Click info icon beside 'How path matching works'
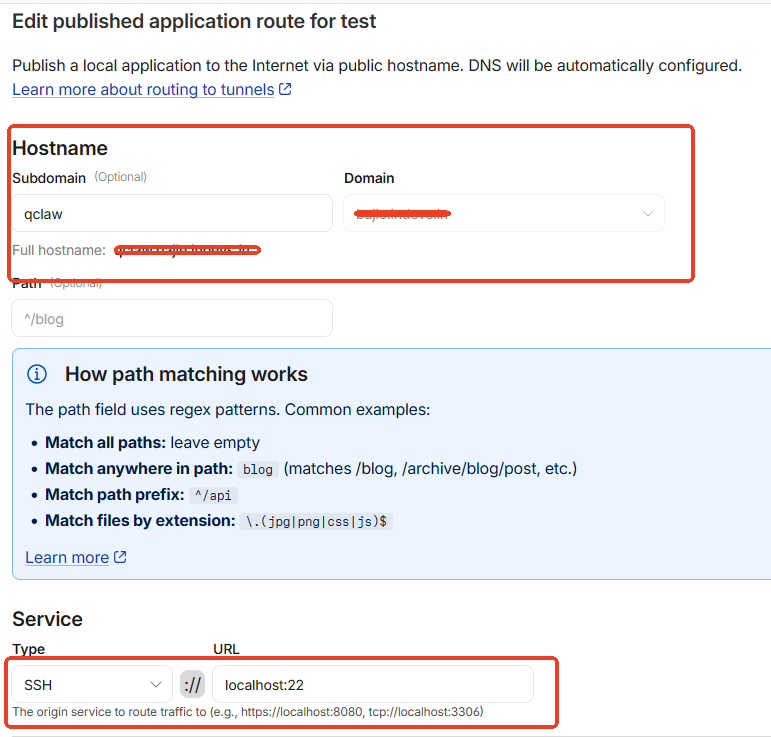 click(37, 374)
